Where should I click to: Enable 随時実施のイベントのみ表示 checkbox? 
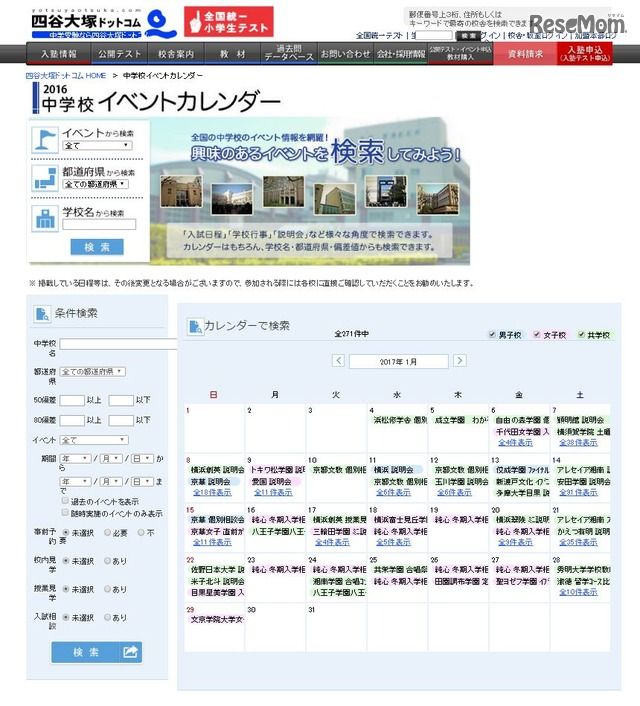[x=65, y=512]
